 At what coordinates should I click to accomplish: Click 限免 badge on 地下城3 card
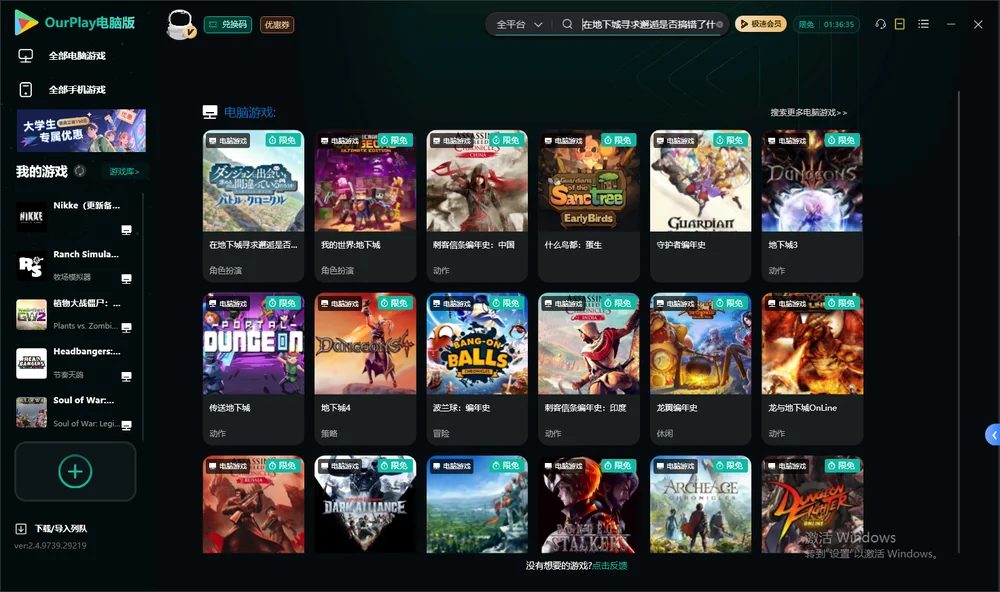[x=841, y=140]
